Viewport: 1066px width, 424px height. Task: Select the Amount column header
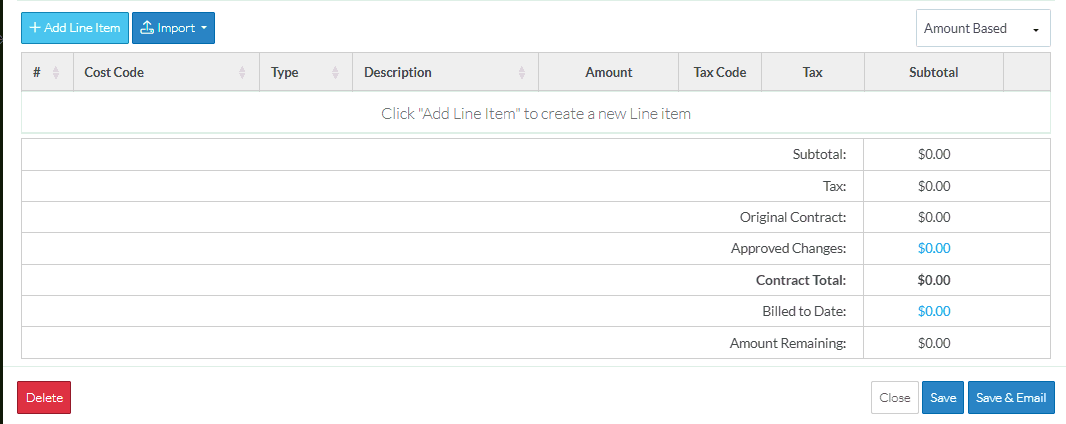coord(608,73)
